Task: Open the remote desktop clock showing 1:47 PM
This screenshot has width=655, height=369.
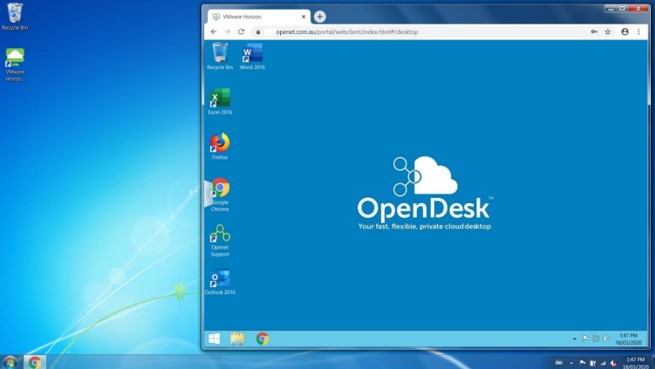Action: [x=629, y=338]
